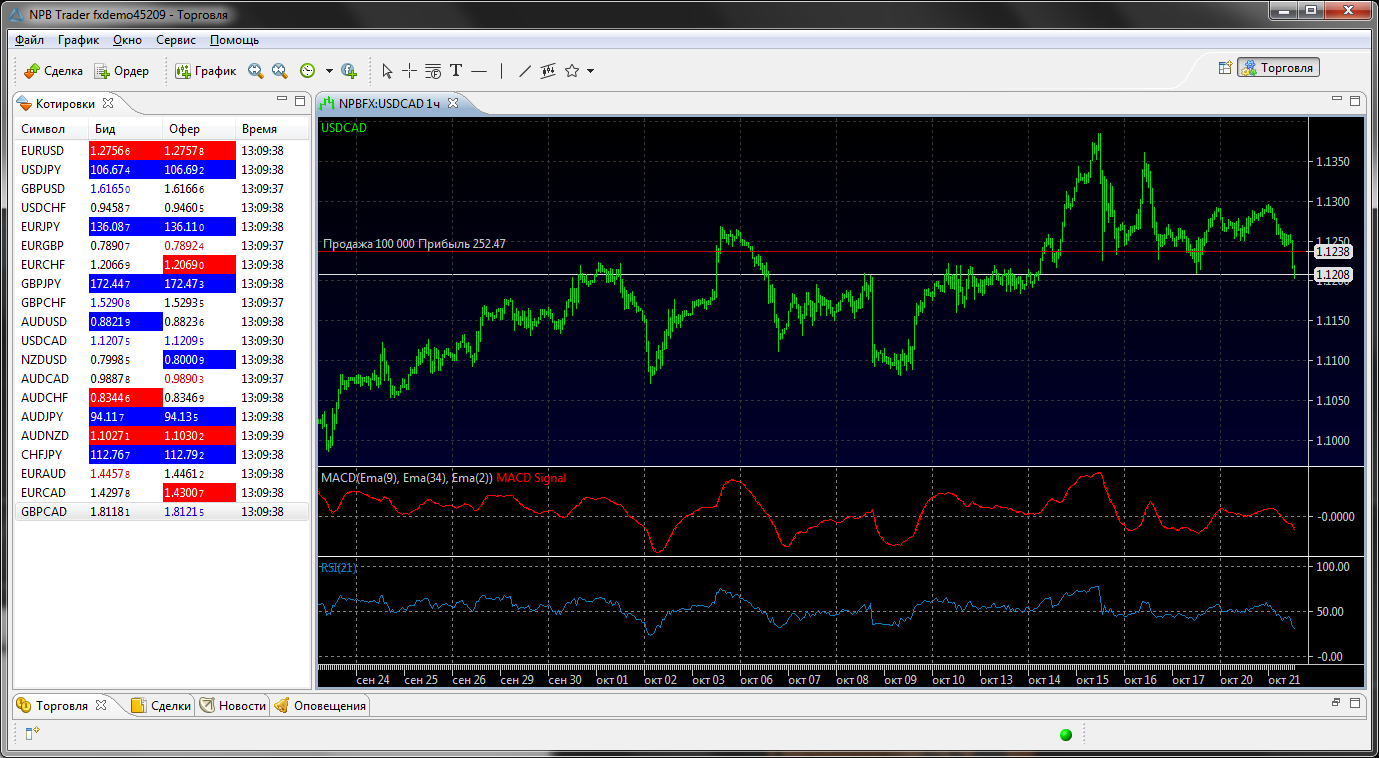Click the 1.1238 position price marker

(x=1332, y=253)
